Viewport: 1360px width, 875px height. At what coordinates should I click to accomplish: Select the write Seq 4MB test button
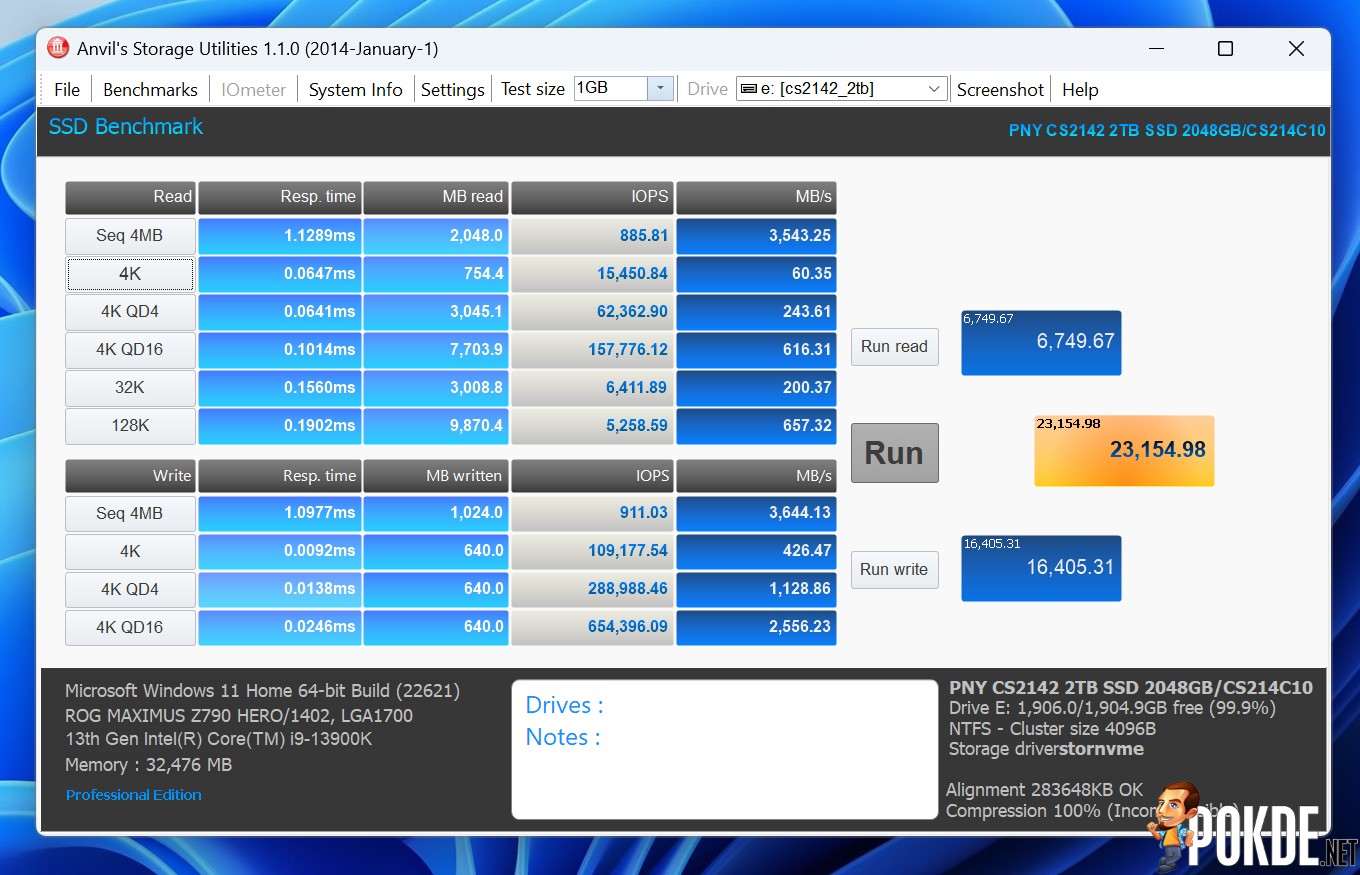pos(130,514)
